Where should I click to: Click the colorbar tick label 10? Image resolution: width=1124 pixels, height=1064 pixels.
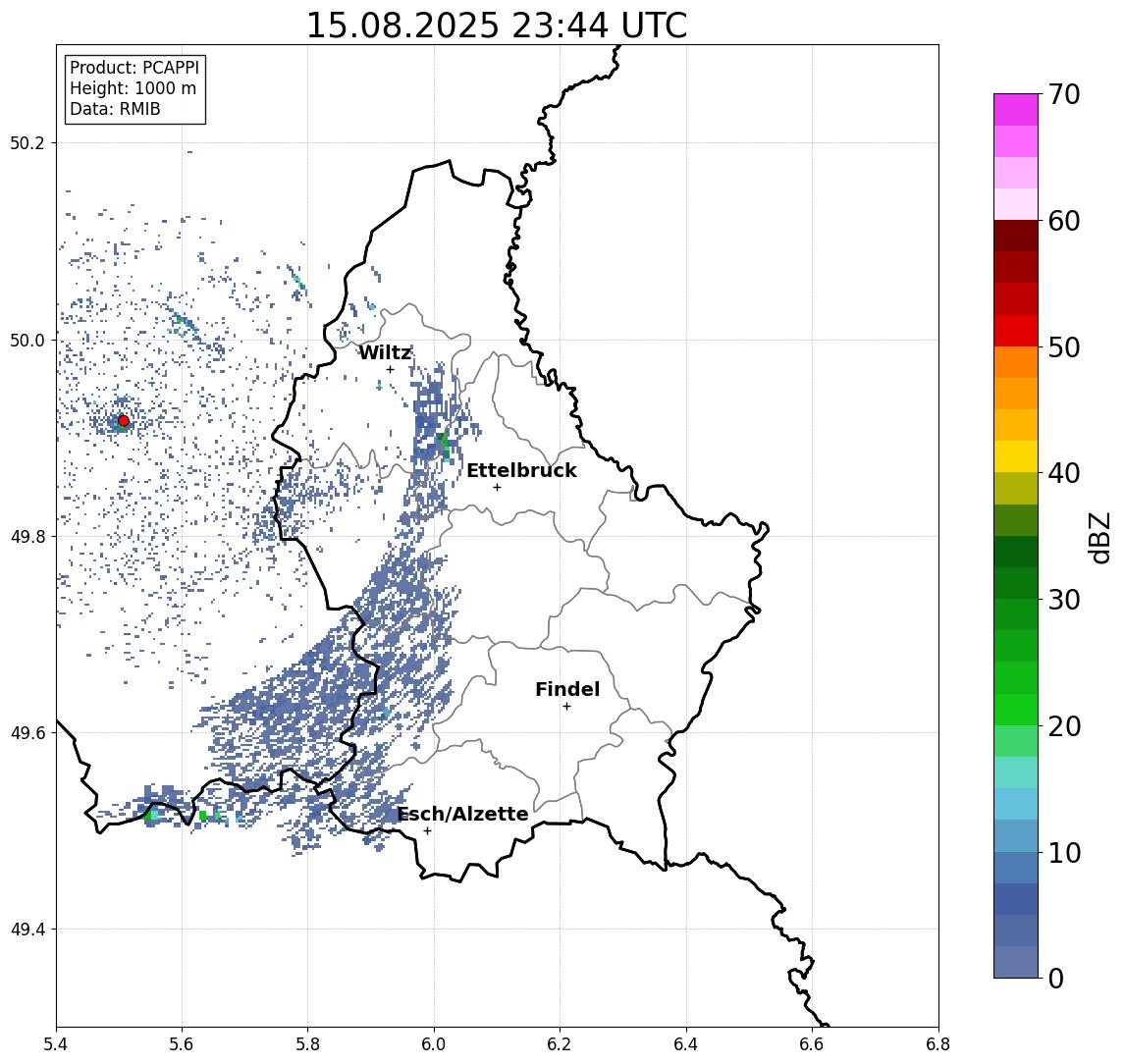(x=1064, y=852)
